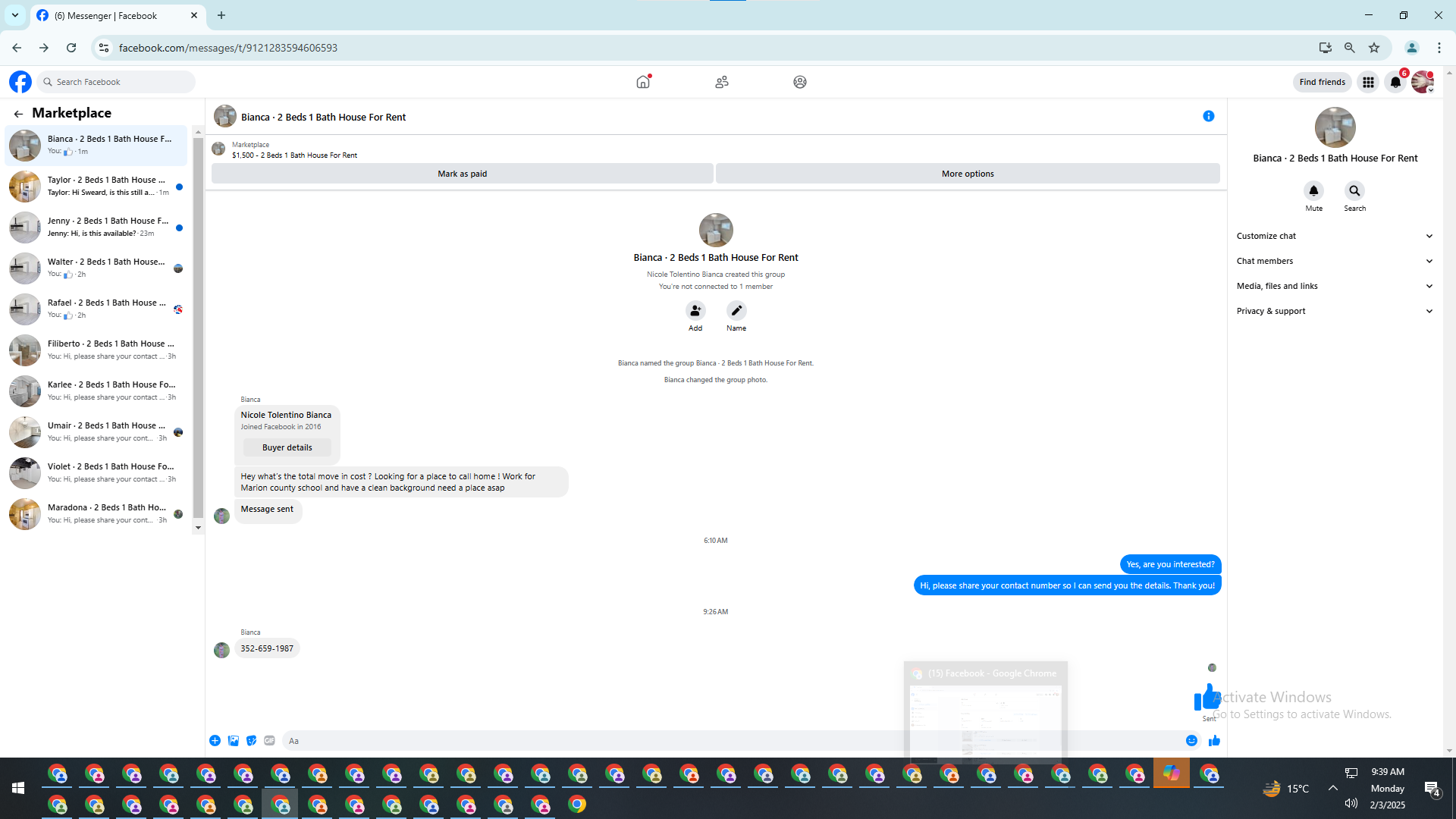The image size is (1456, 819).
Task: Open more actions plus icon in composer
Action: click(x=215, y=741)
